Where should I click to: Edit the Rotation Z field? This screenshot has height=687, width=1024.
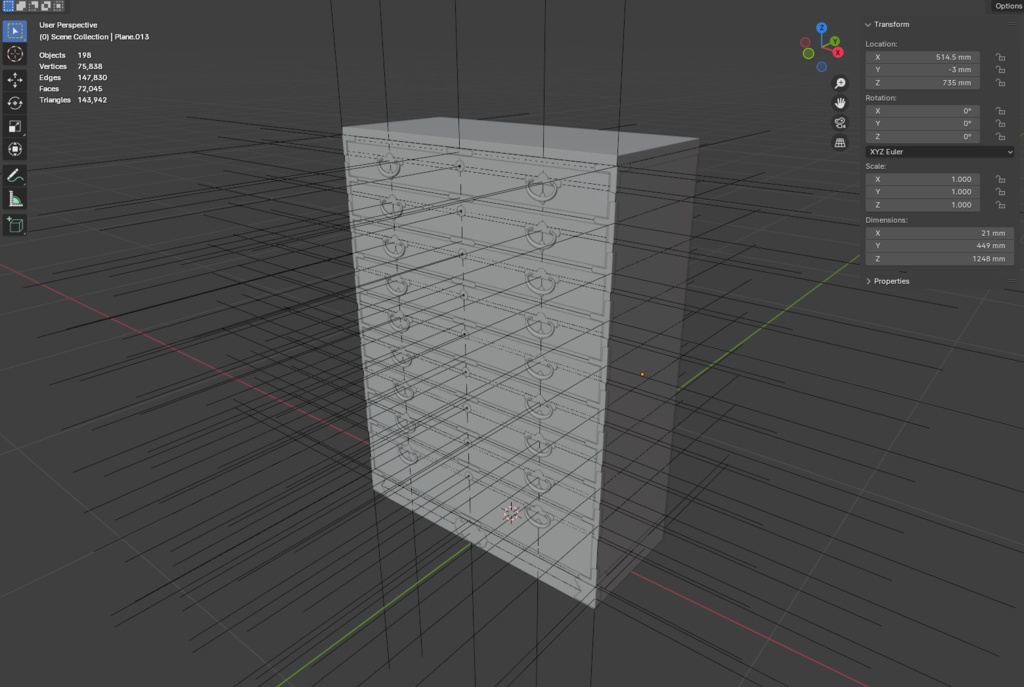point(922,136)
